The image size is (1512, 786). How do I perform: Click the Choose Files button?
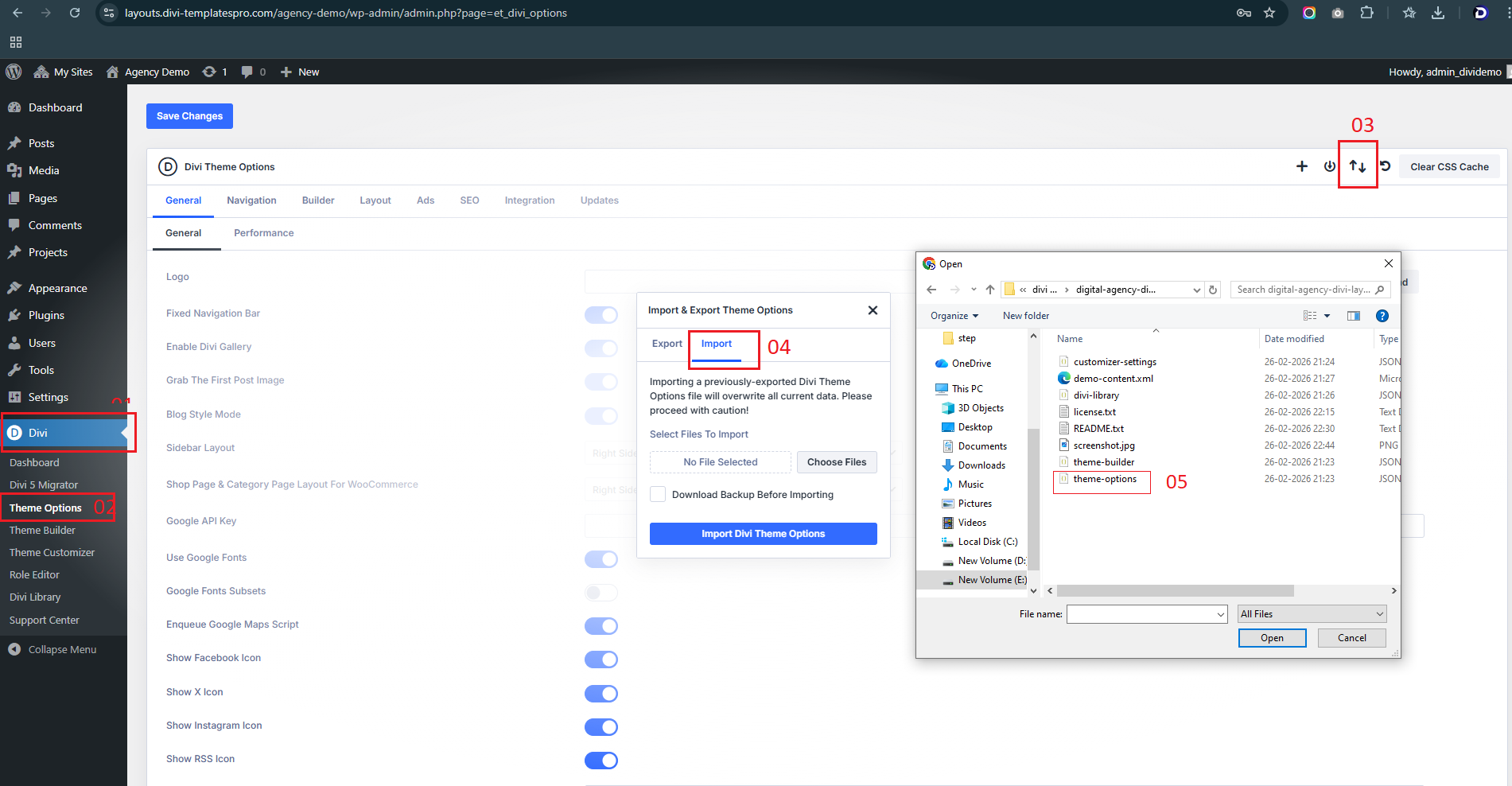[x=836, y=462]
